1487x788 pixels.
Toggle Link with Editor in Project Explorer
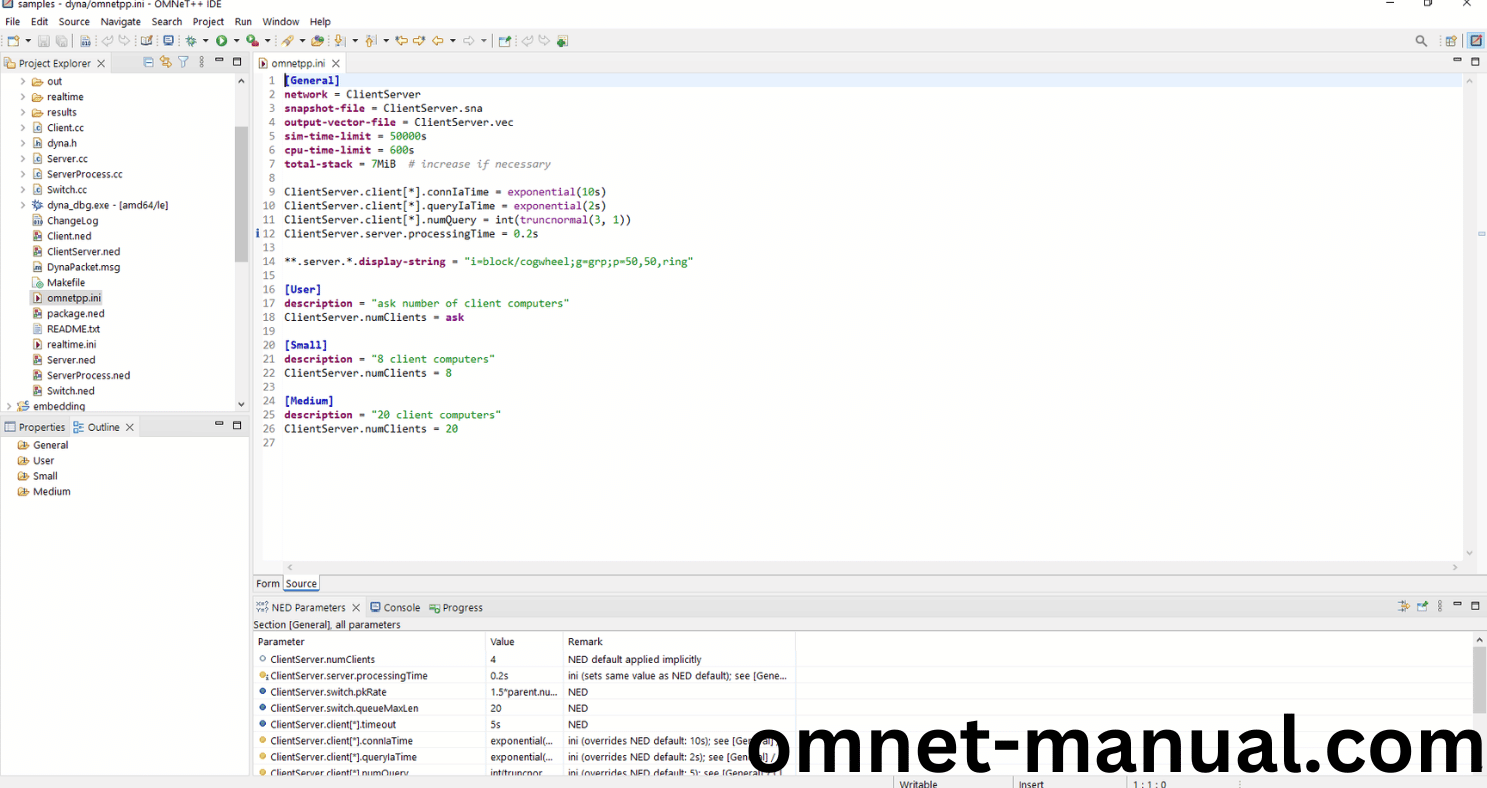166,62
